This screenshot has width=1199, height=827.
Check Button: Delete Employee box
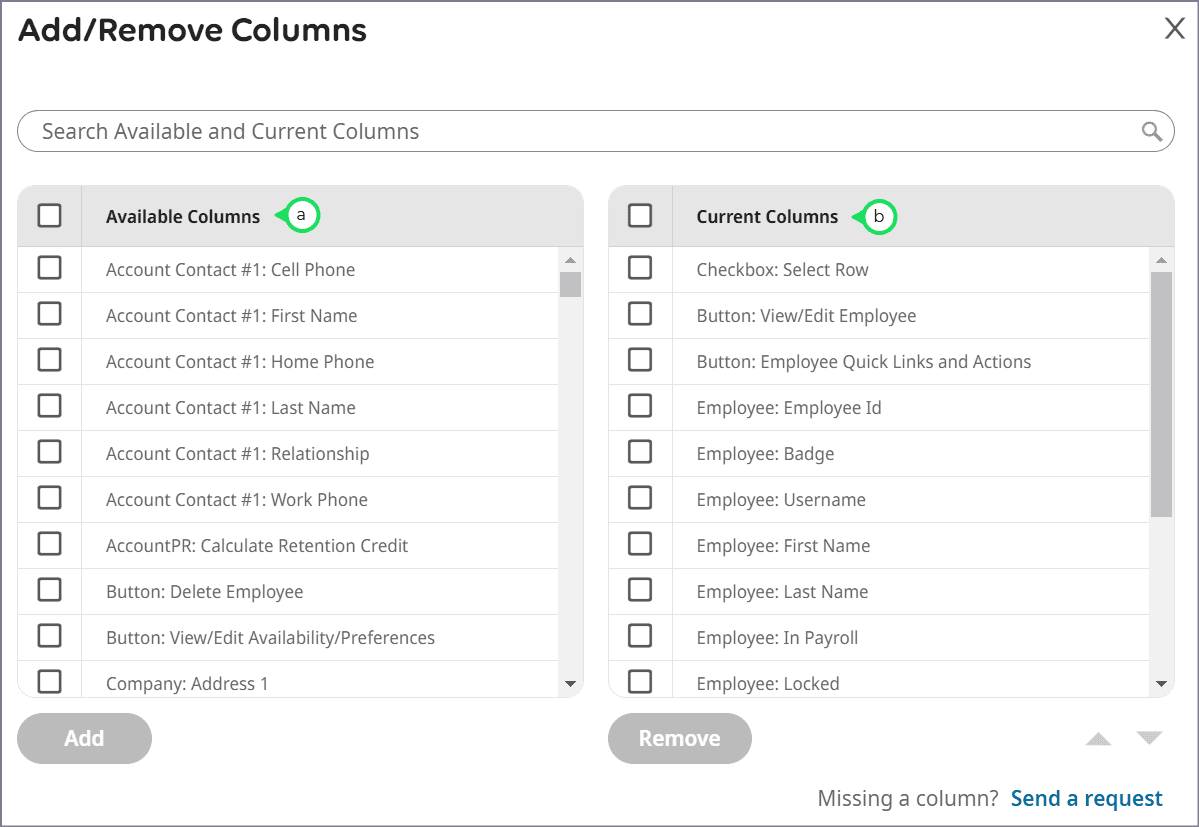click(x=49, y=590)
